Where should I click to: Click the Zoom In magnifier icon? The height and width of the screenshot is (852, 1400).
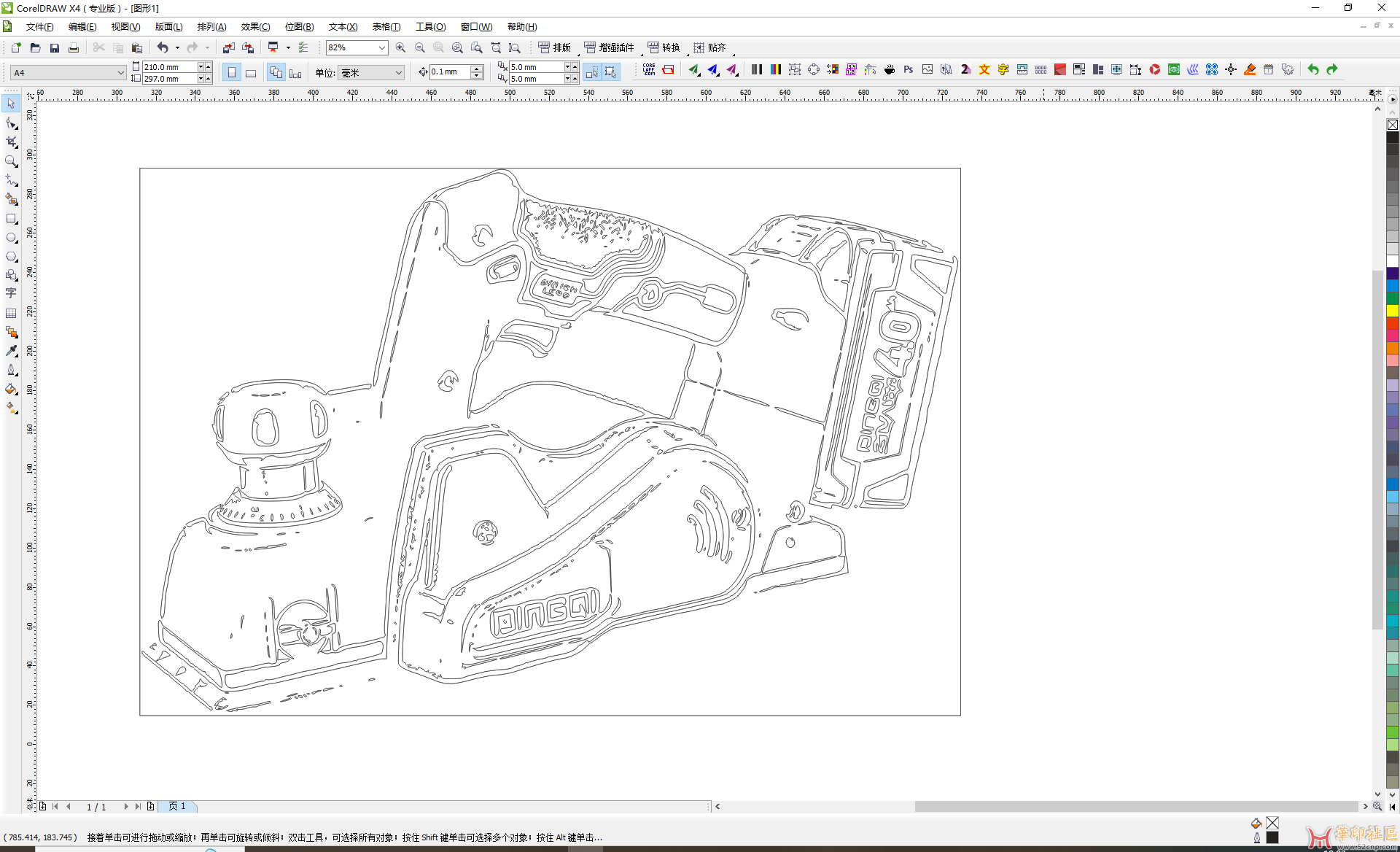[x=400, y=47]
